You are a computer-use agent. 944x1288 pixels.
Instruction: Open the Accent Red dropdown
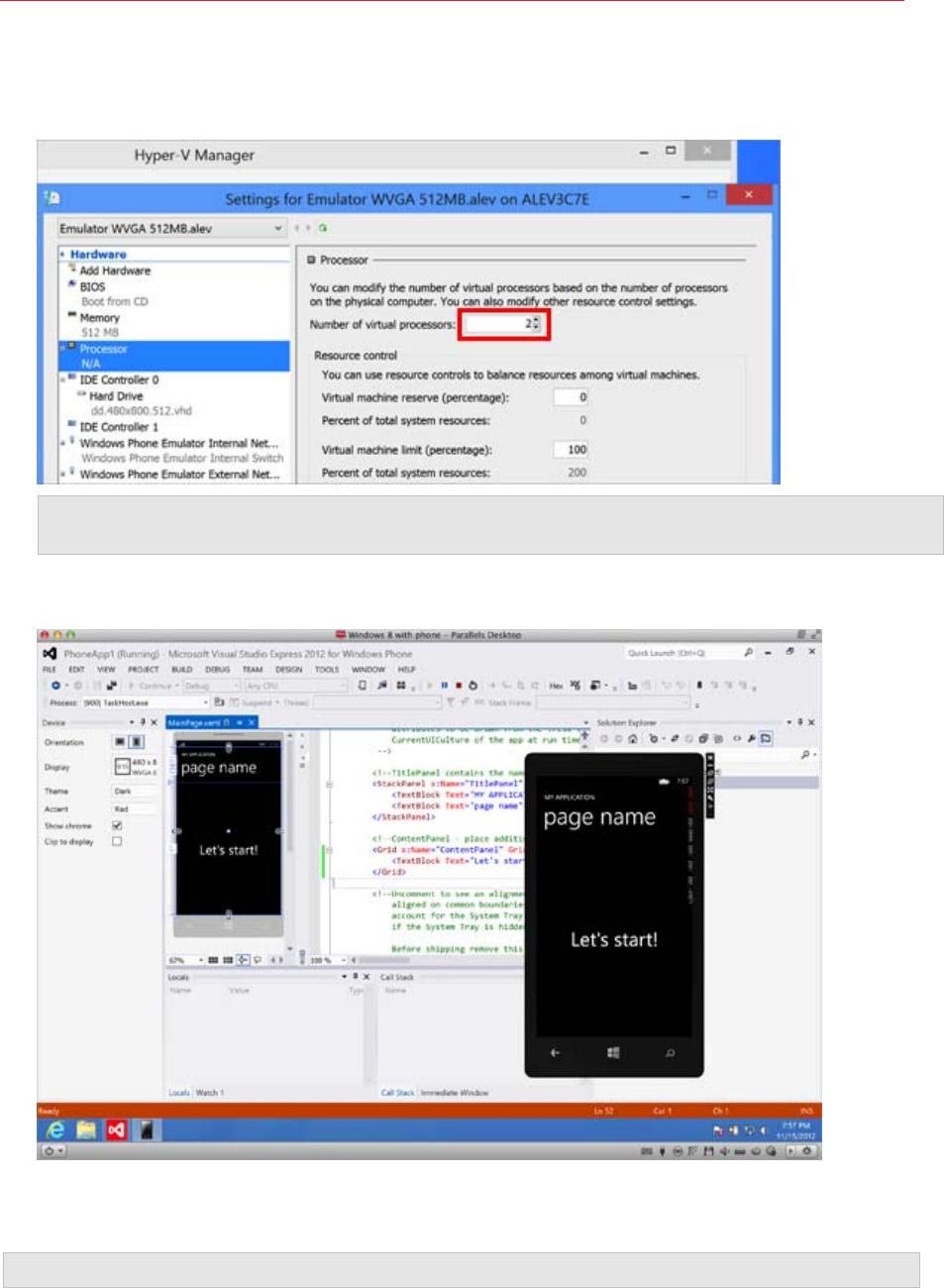(x=135, y=809)
